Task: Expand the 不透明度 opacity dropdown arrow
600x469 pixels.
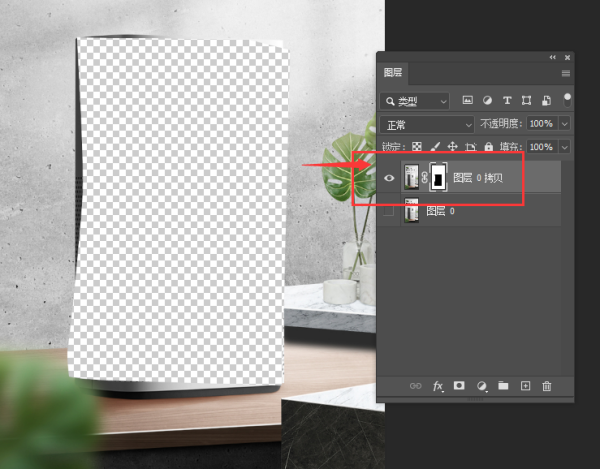Action: [x=565, y=123]
